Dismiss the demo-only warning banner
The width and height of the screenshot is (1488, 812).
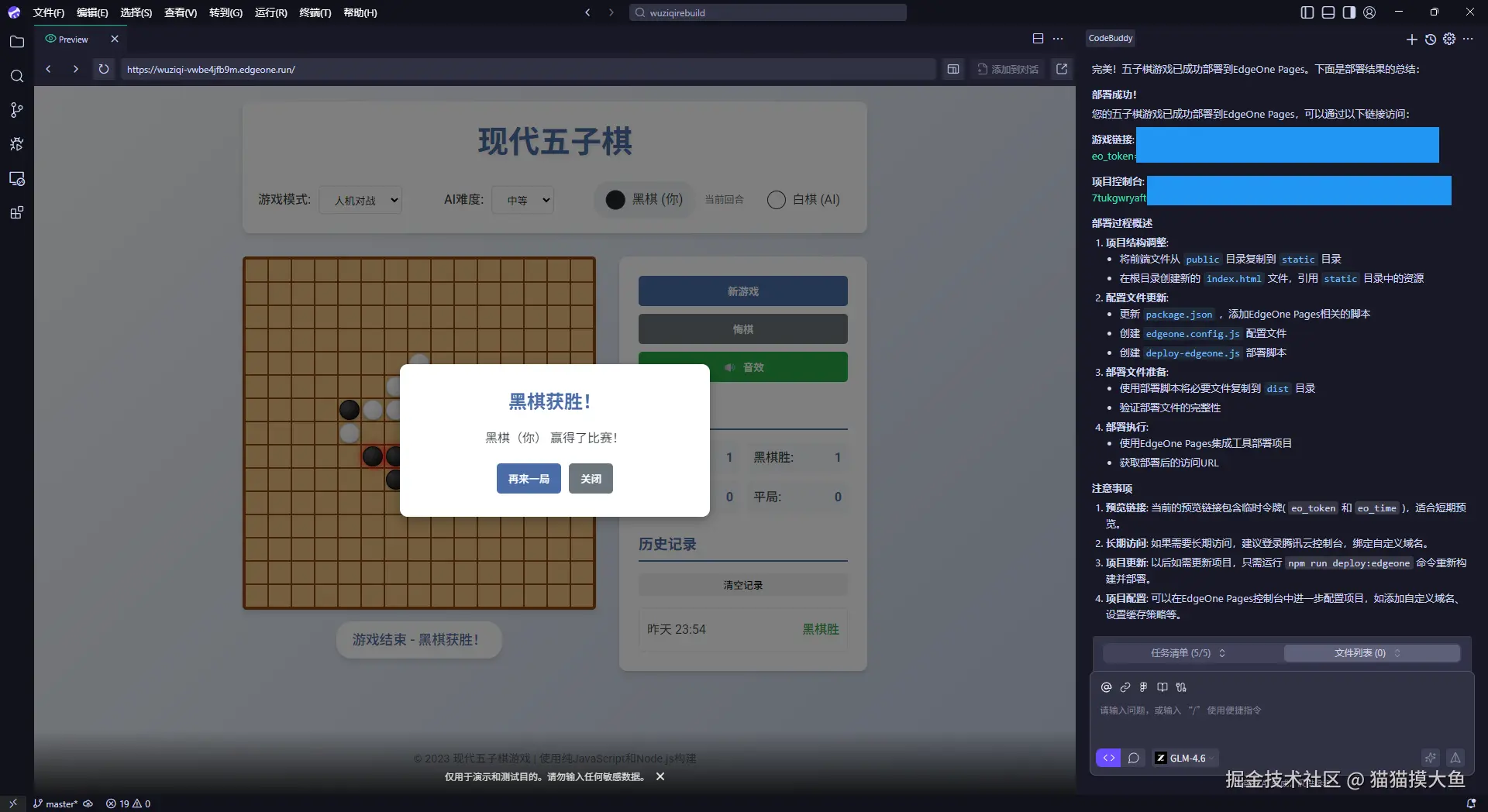[660, 776]
